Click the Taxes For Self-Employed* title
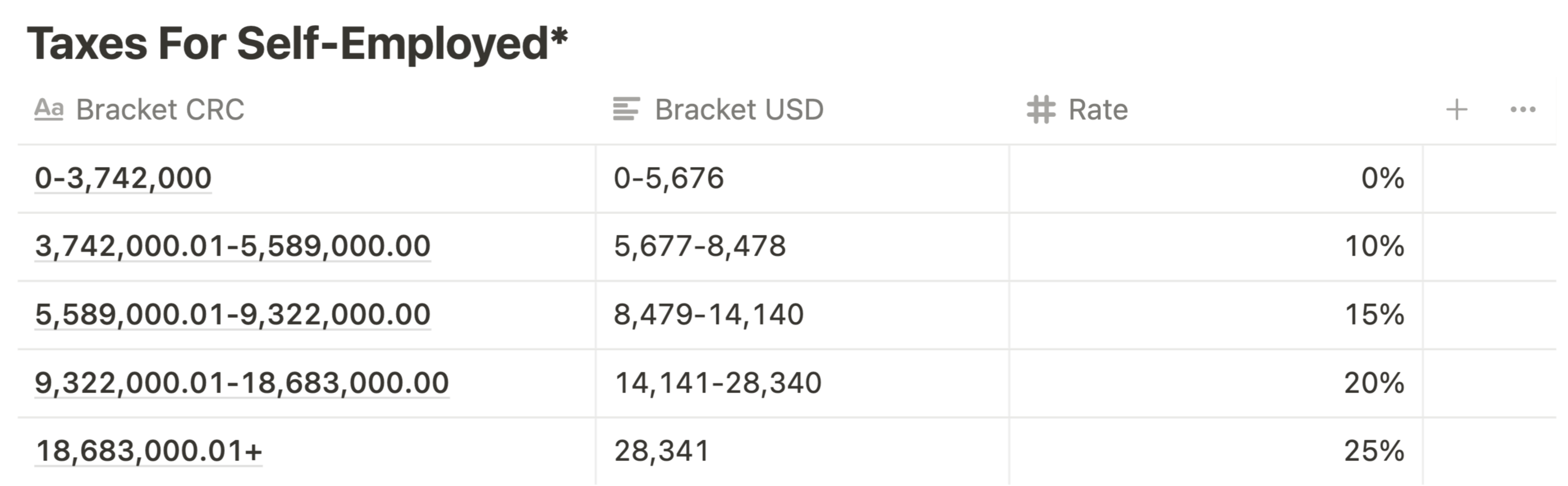This screenshot has width=1568, height=486. click(x=297, y=44)
